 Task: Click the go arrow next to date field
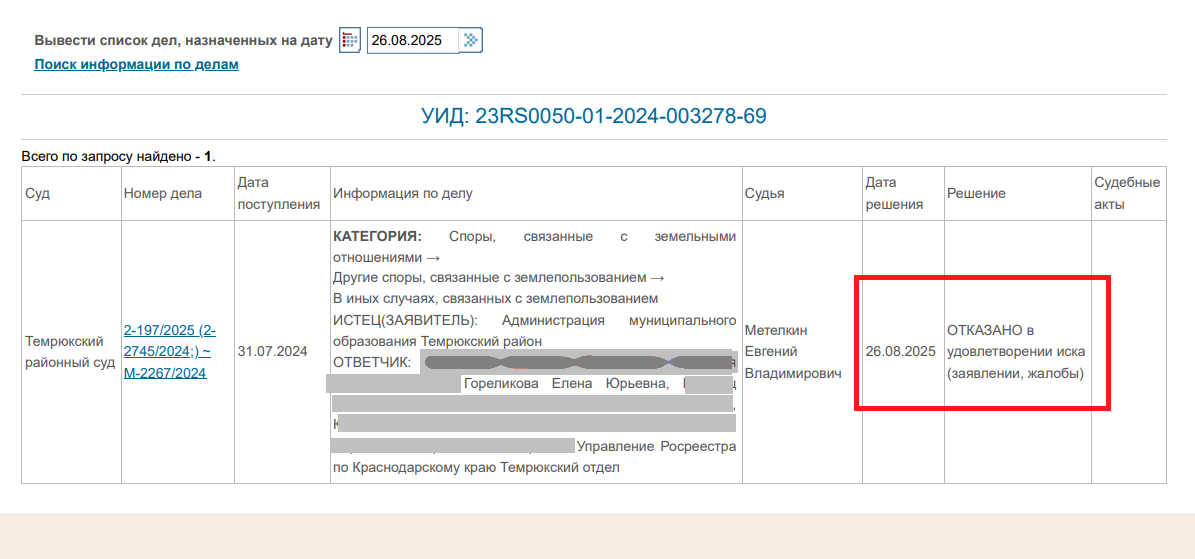(x=471, y=40)
